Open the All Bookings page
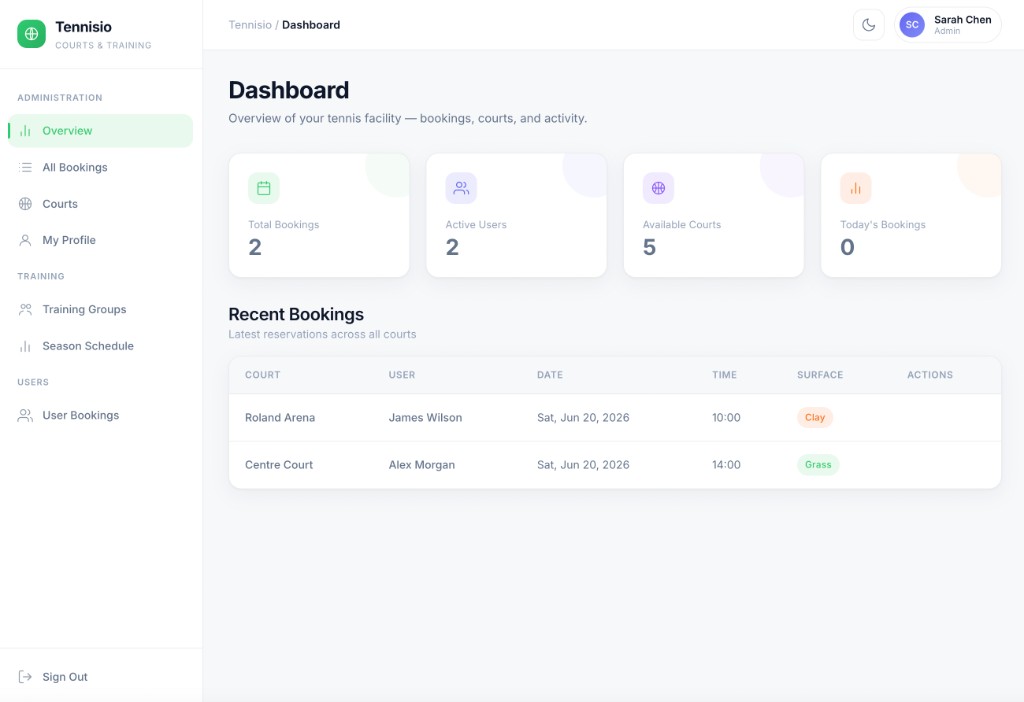Screen dimensions: 1024x702 point(101,167)
